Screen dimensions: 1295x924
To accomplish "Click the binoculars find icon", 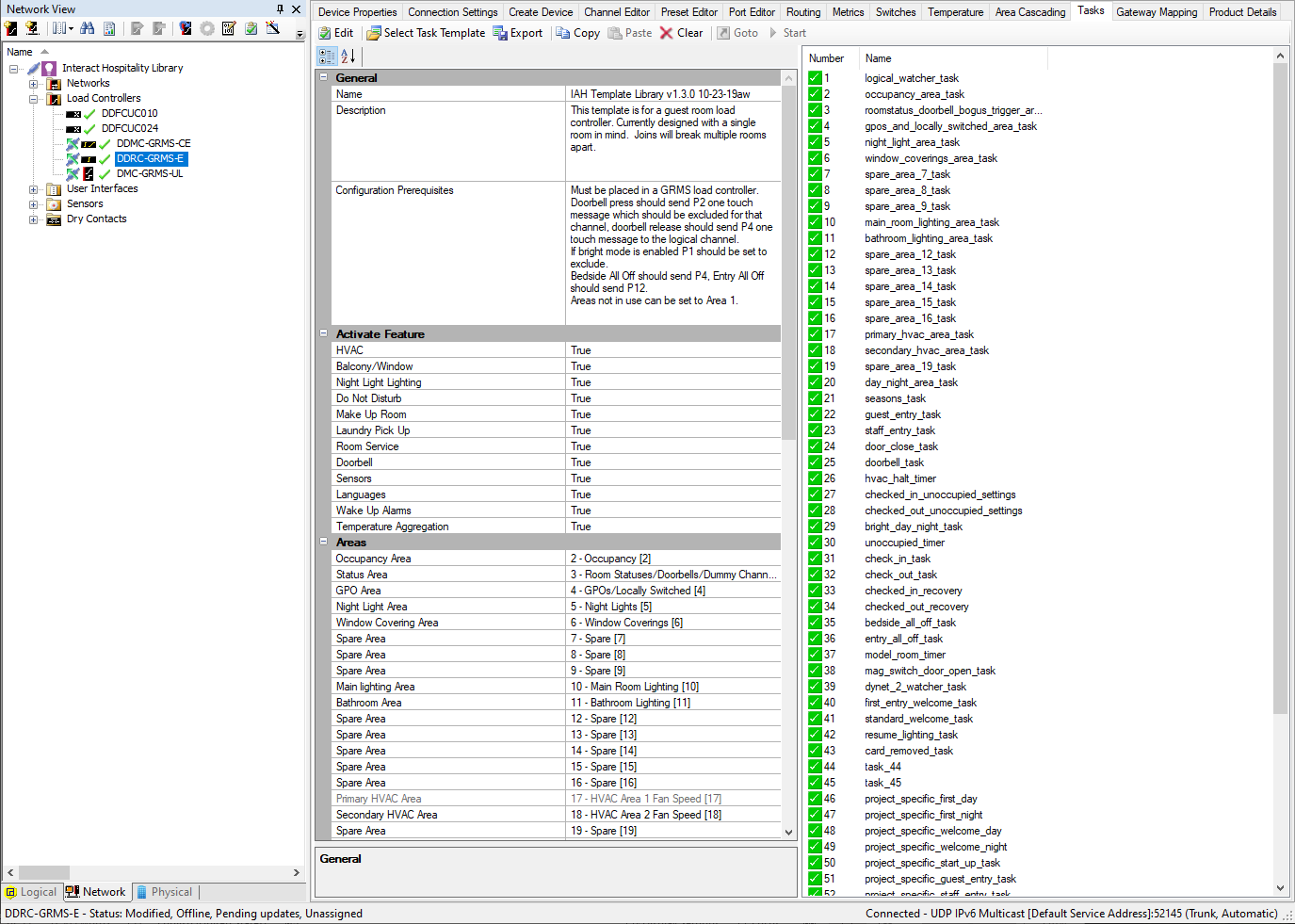I will pyautogui.click(x=87, y=28).
